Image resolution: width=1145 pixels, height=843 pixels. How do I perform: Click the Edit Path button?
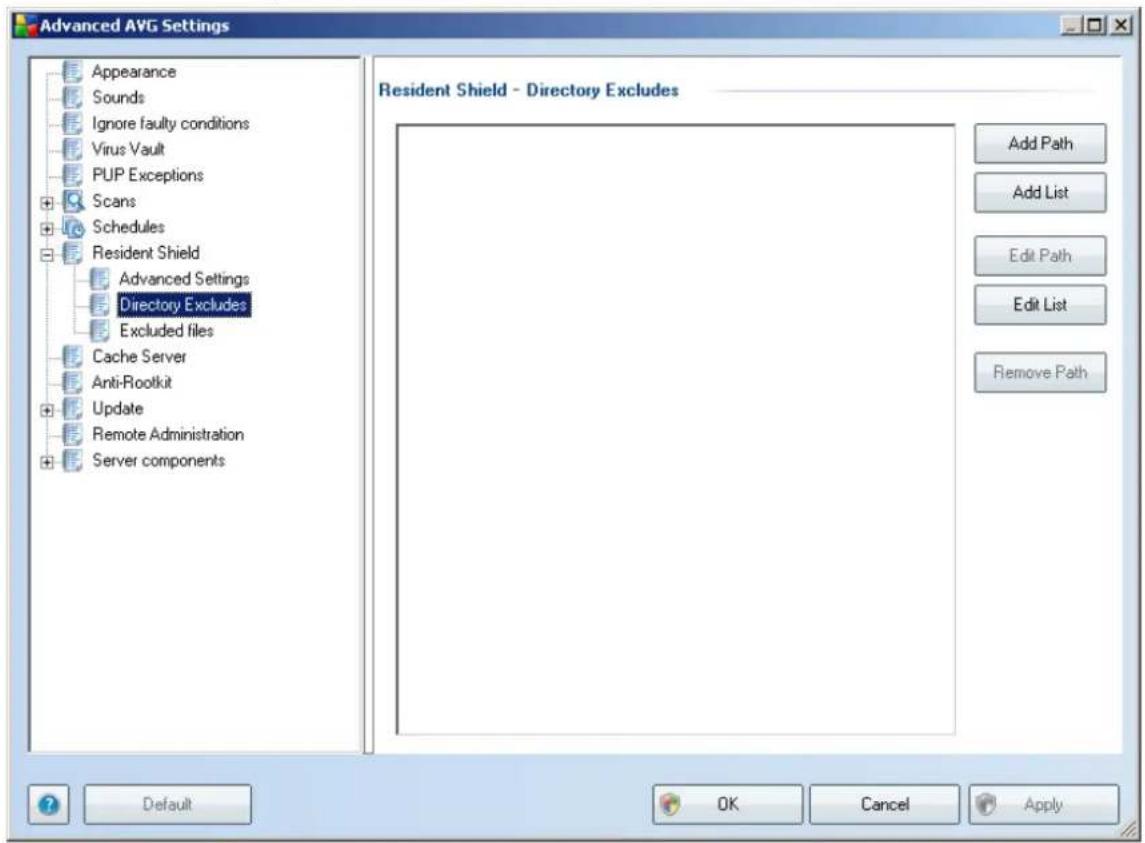tap(1040, 256)
